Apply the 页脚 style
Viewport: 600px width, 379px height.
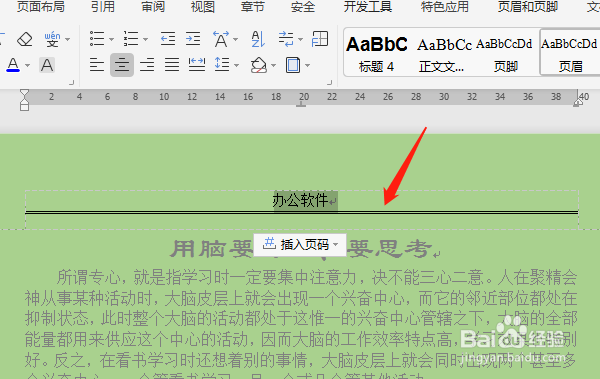click(x=505, y=54)
